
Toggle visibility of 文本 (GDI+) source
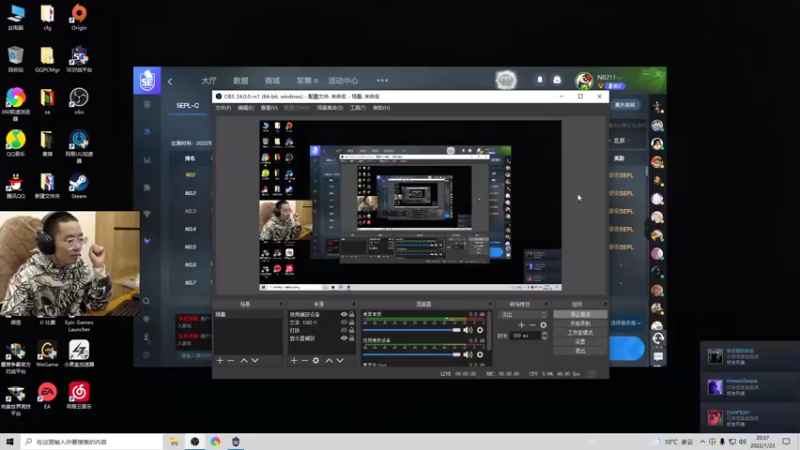click(344, 322)
